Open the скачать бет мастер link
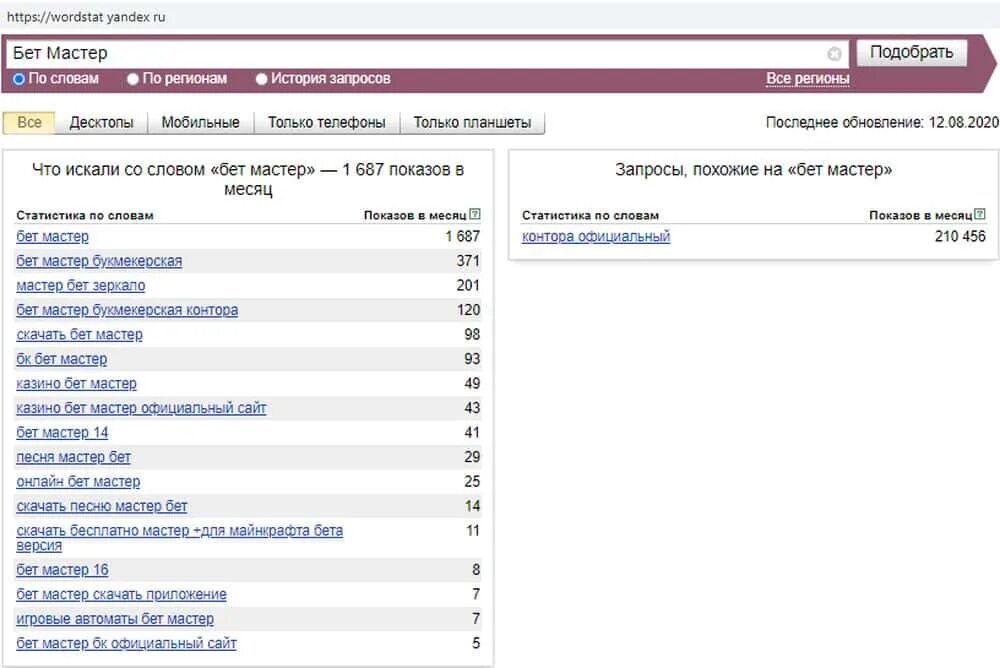Image resolution: width=1000 pixels, height=668 pixels. (x=79, y=335)
